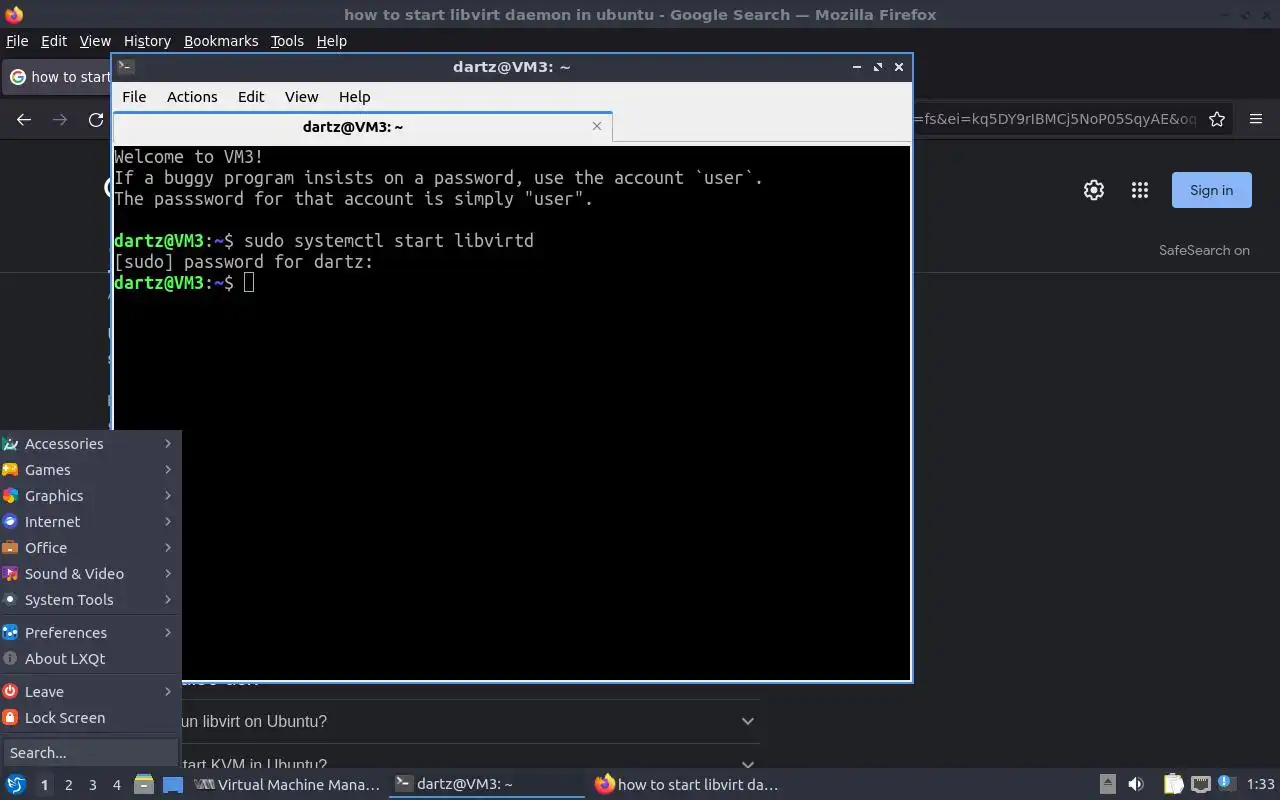Open the terminal View menu
This screenshot has height=800, width=1280.
coord(301,97)
